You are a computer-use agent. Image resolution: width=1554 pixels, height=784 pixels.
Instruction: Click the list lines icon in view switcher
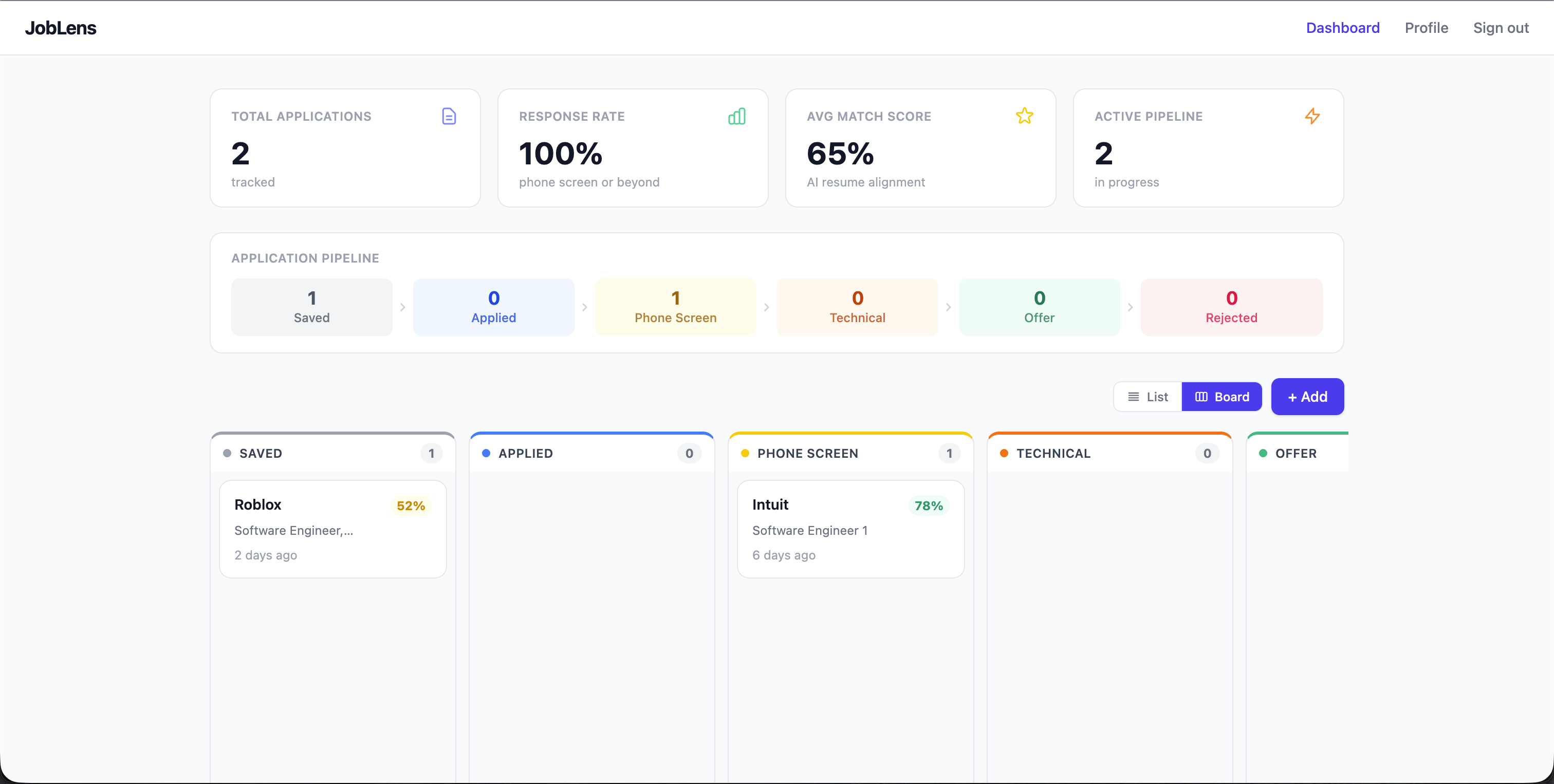click(x=1134, y=397)
